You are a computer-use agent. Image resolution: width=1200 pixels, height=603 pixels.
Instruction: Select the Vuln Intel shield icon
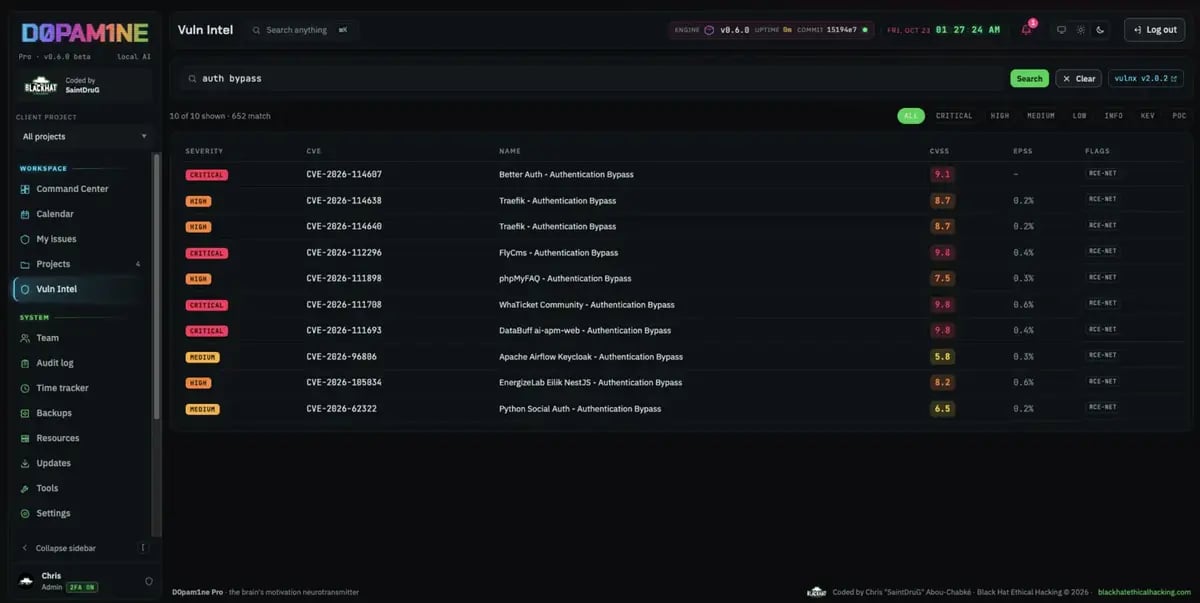click(x=25, y=289)
